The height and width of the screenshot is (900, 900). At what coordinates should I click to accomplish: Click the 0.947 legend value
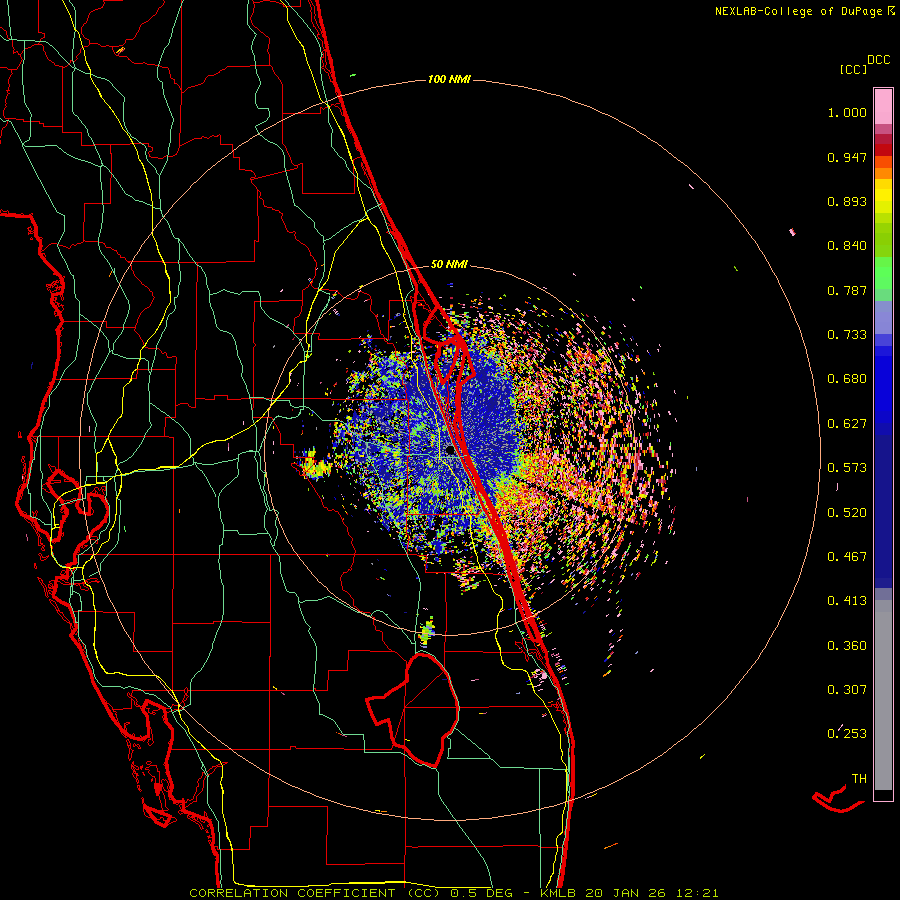point(847,157)
